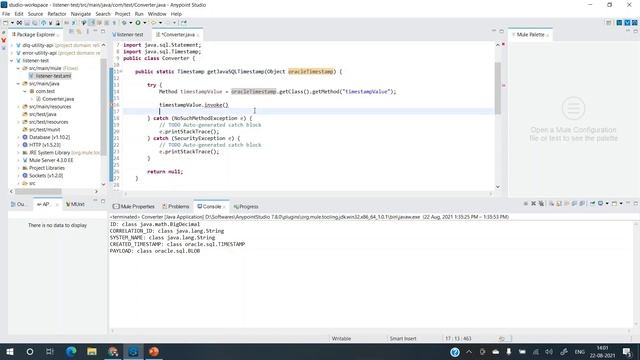Click the Run green circle toolbar icon

138,23
